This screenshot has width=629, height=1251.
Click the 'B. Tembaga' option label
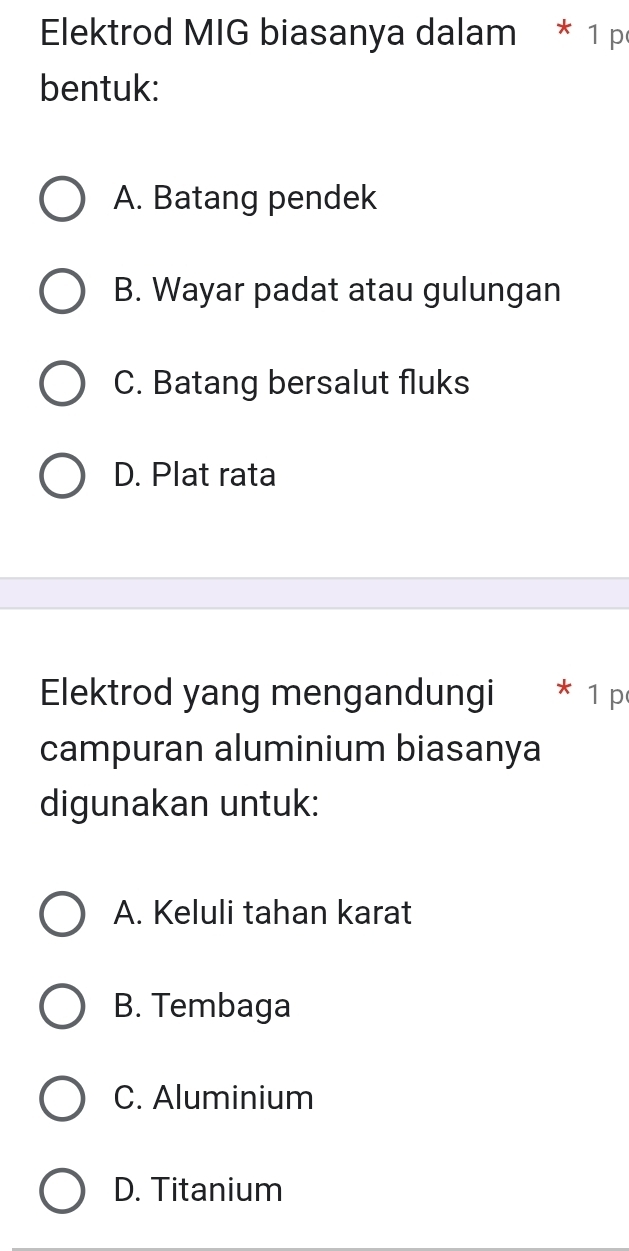point(203,1005)
